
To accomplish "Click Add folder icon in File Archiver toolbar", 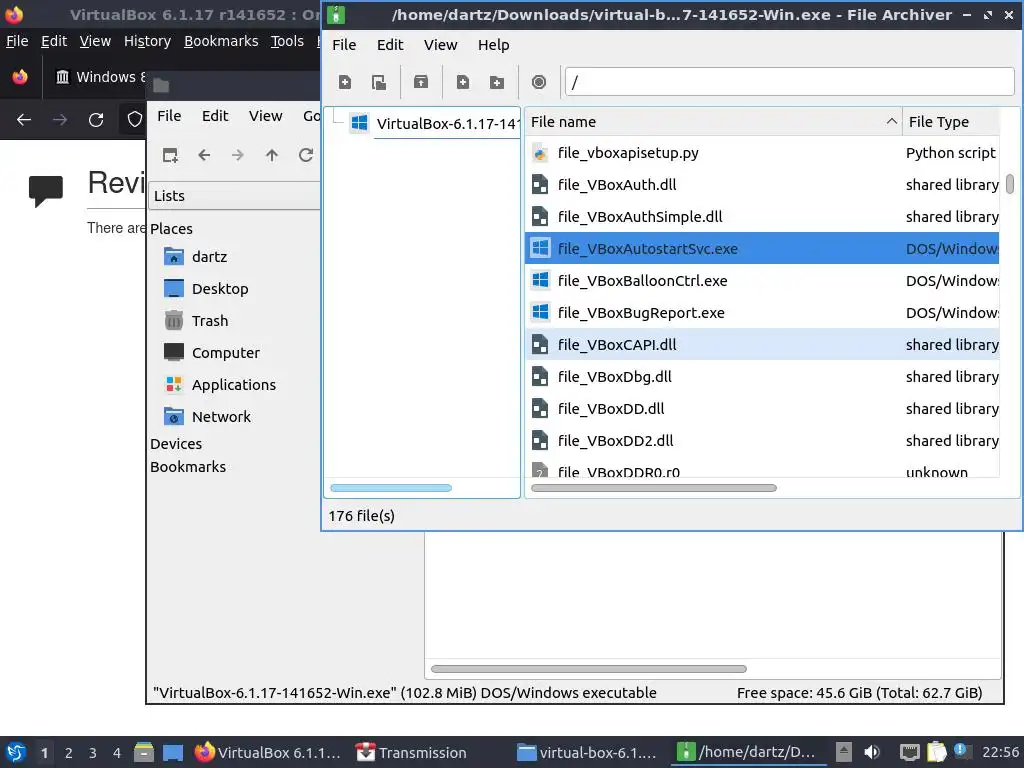I will (x=497, y=82).
